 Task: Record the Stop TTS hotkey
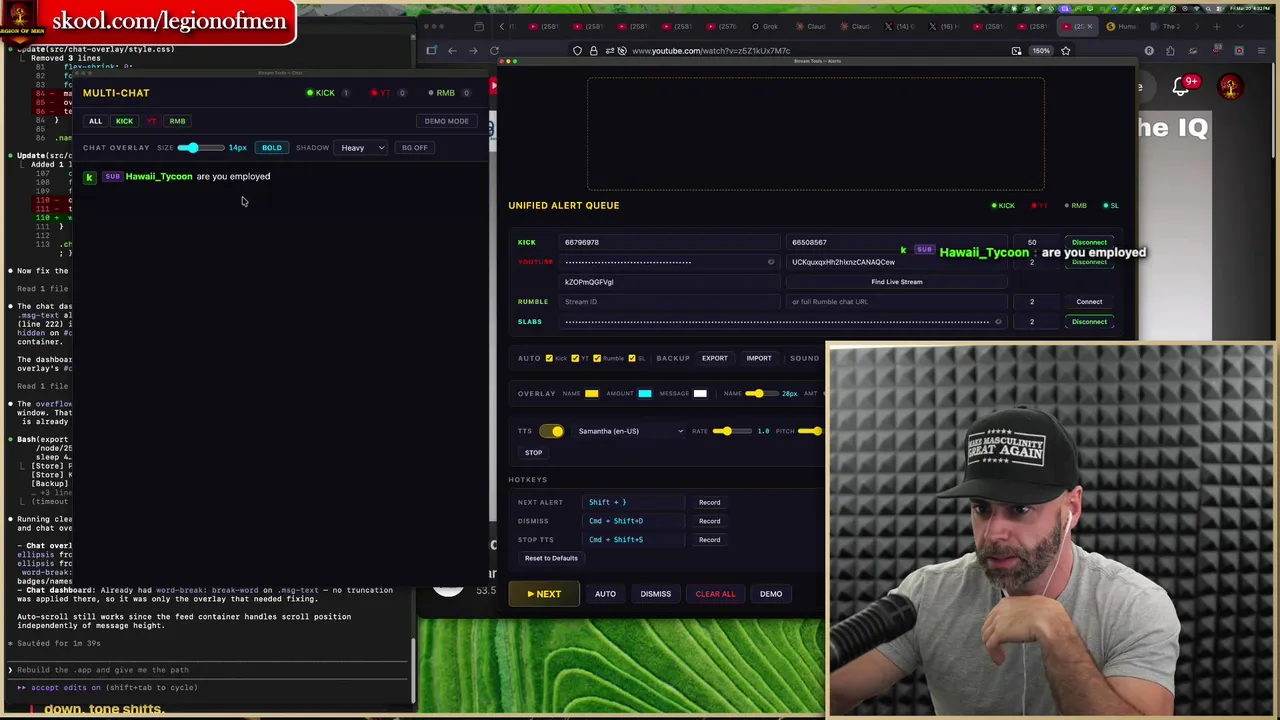point(709,540)
